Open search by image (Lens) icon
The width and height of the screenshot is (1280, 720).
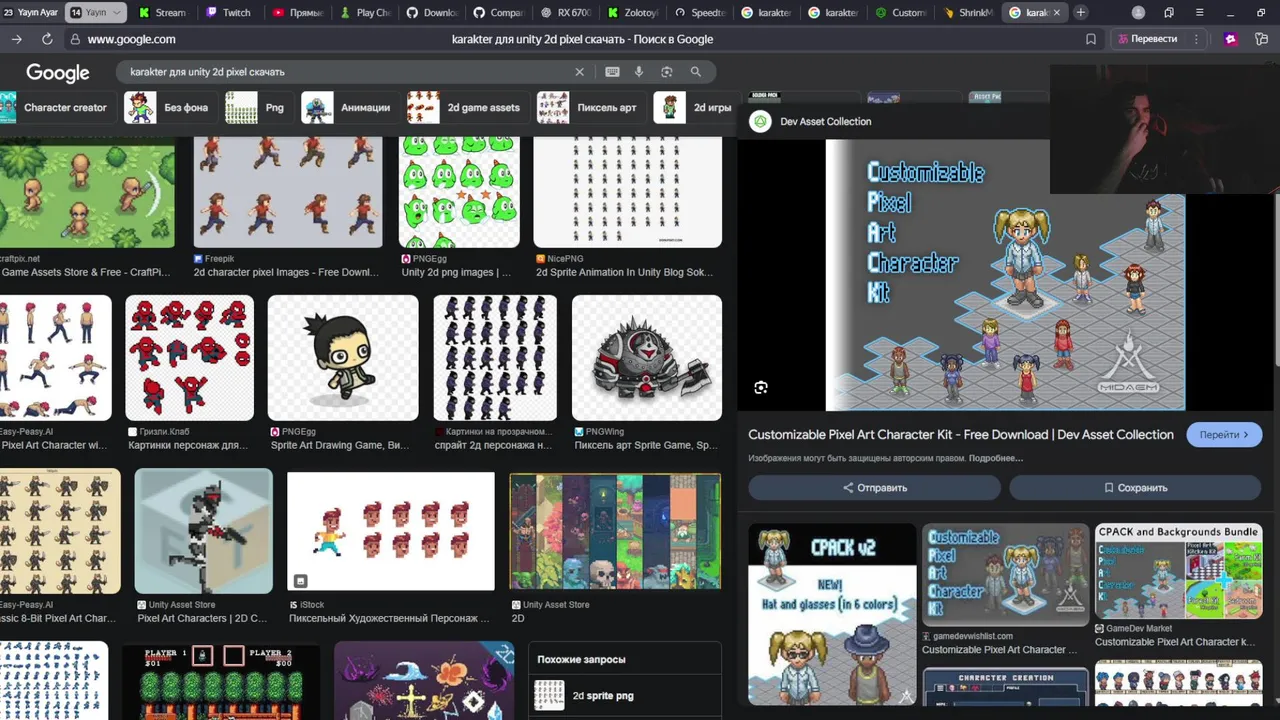coord(667,72)
